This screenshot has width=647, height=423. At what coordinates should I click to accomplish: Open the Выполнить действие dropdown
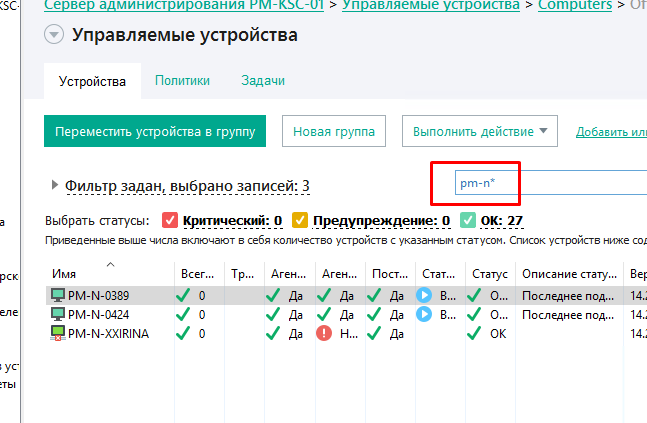coord(479,131)
